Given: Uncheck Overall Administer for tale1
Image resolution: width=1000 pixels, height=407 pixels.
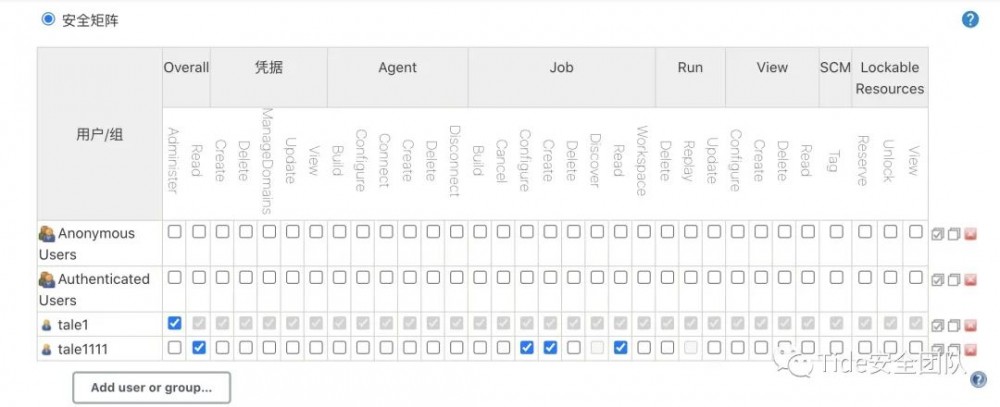Looking at the screenshot, I should click(175, 323).
